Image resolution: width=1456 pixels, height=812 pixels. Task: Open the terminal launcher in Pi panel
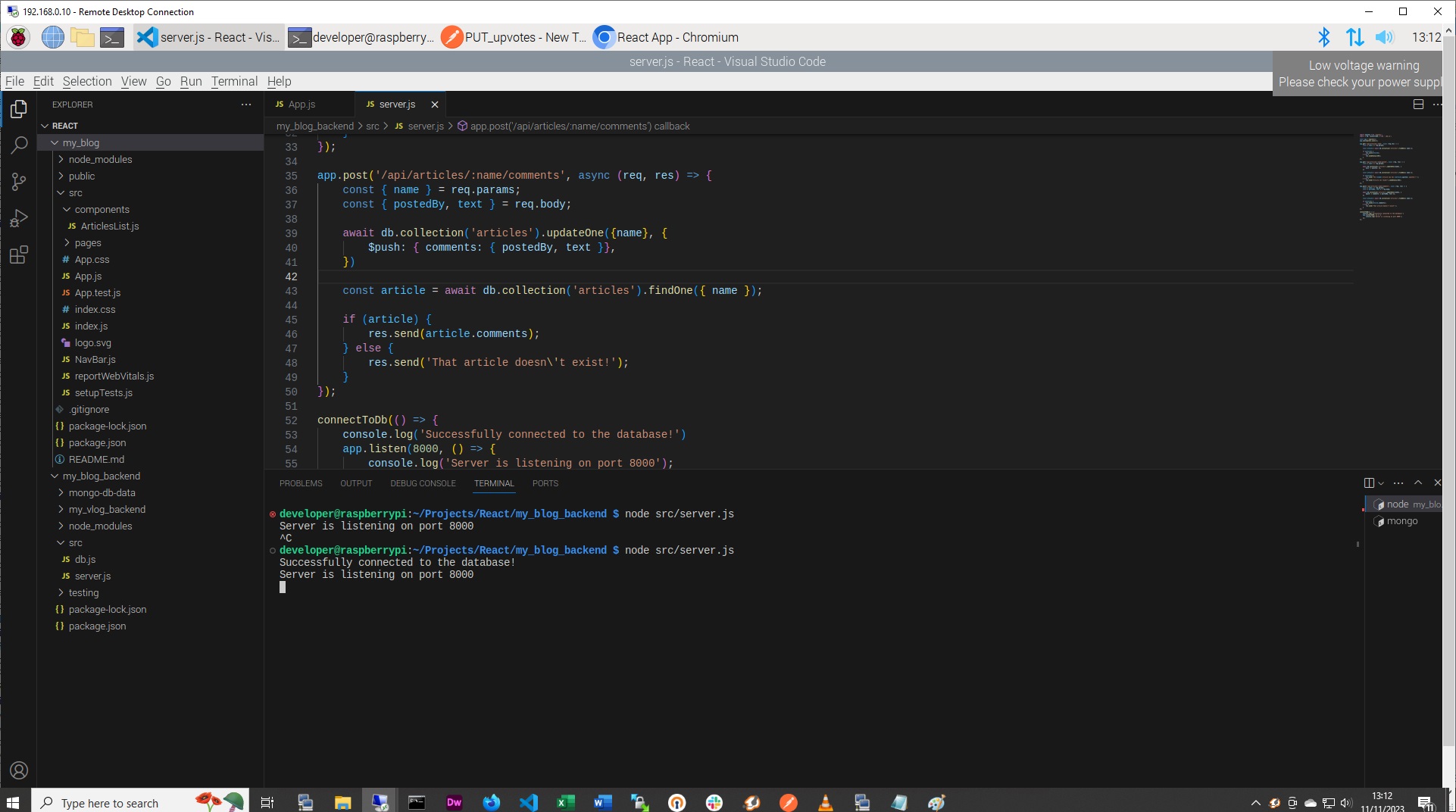click(x=112, y=37)
